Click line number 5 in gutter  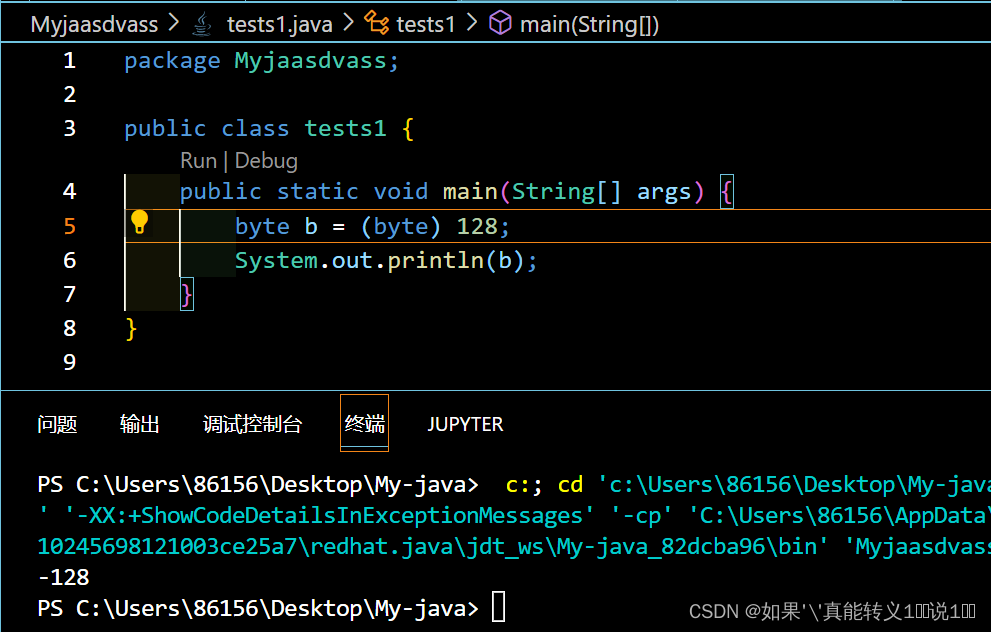tap(70, 226)
